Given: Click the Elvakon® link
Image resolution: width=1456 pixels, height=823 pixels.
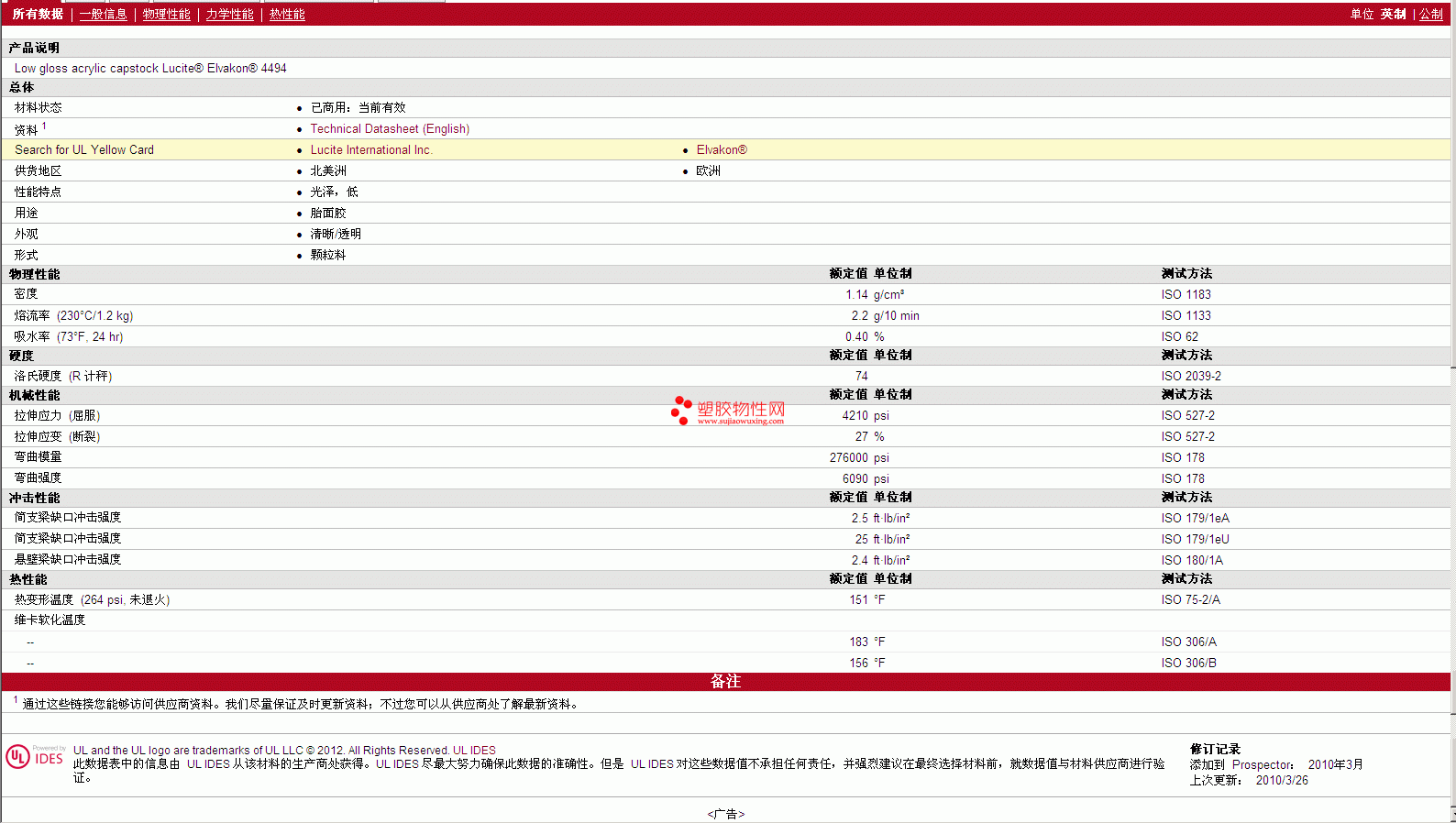Looking at the screenshot, I should pyautogui.click(x=722, y=150).
